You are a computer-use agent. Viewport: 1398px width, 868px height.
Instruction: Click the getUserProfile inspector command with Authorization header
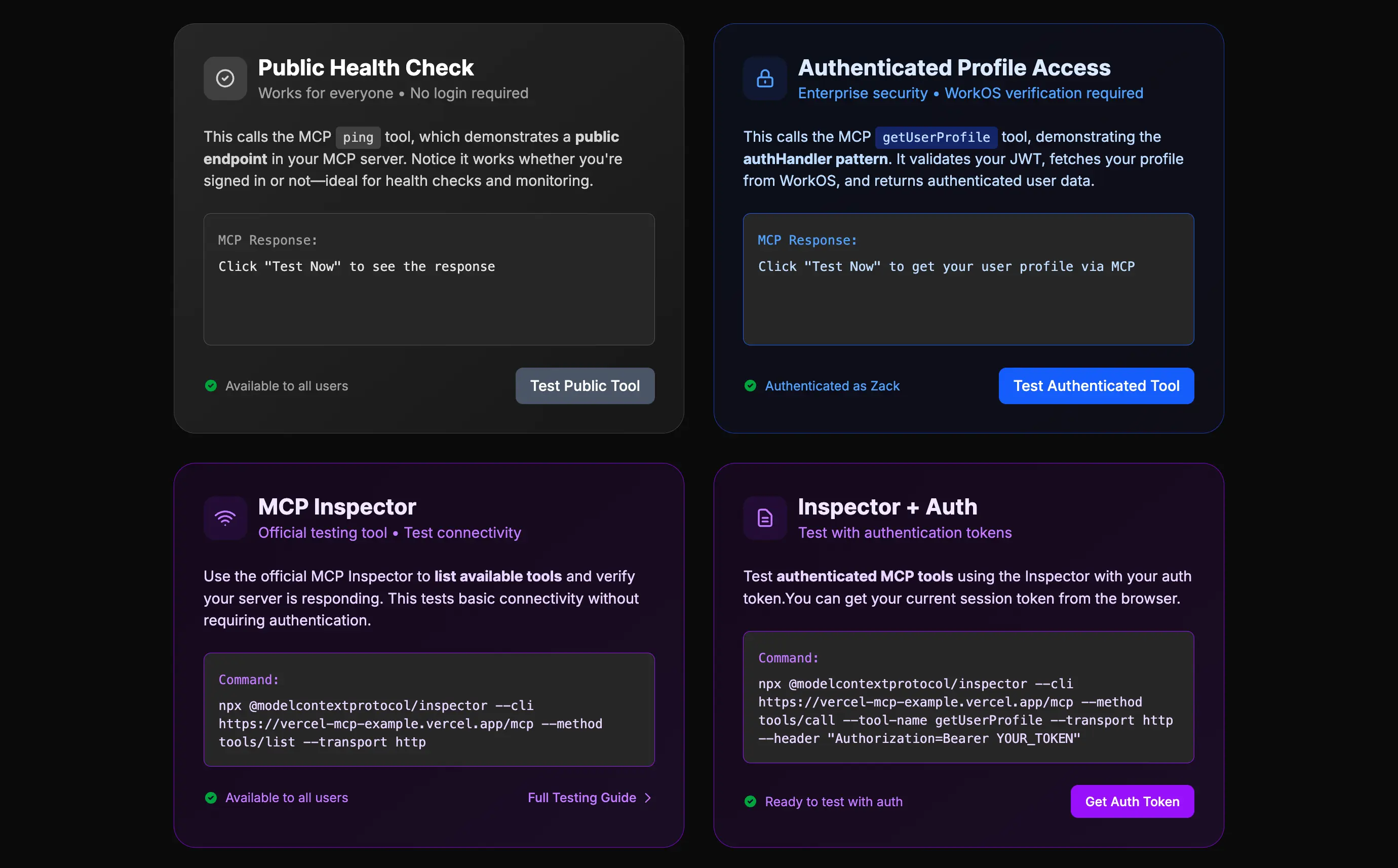tap(968, 697)
